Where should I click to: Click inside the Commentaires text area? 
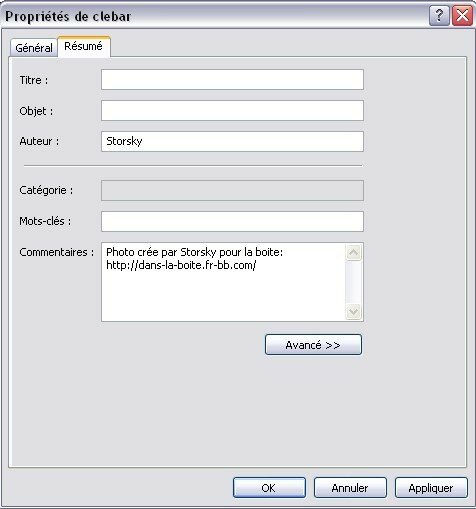[223, 282]
